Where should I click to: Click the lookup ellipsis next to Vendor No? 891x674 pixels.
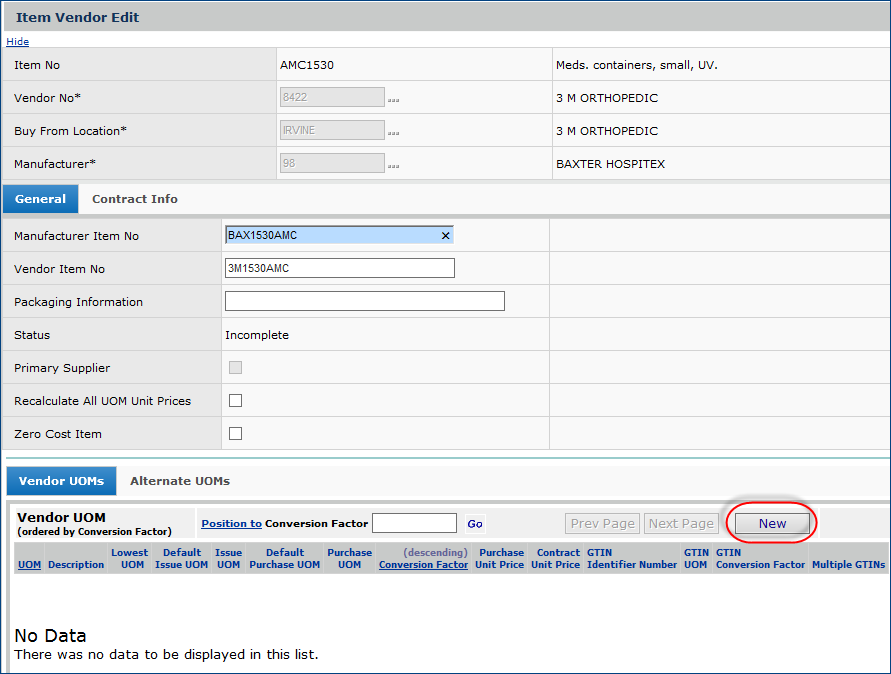click(x=394, y=101)
